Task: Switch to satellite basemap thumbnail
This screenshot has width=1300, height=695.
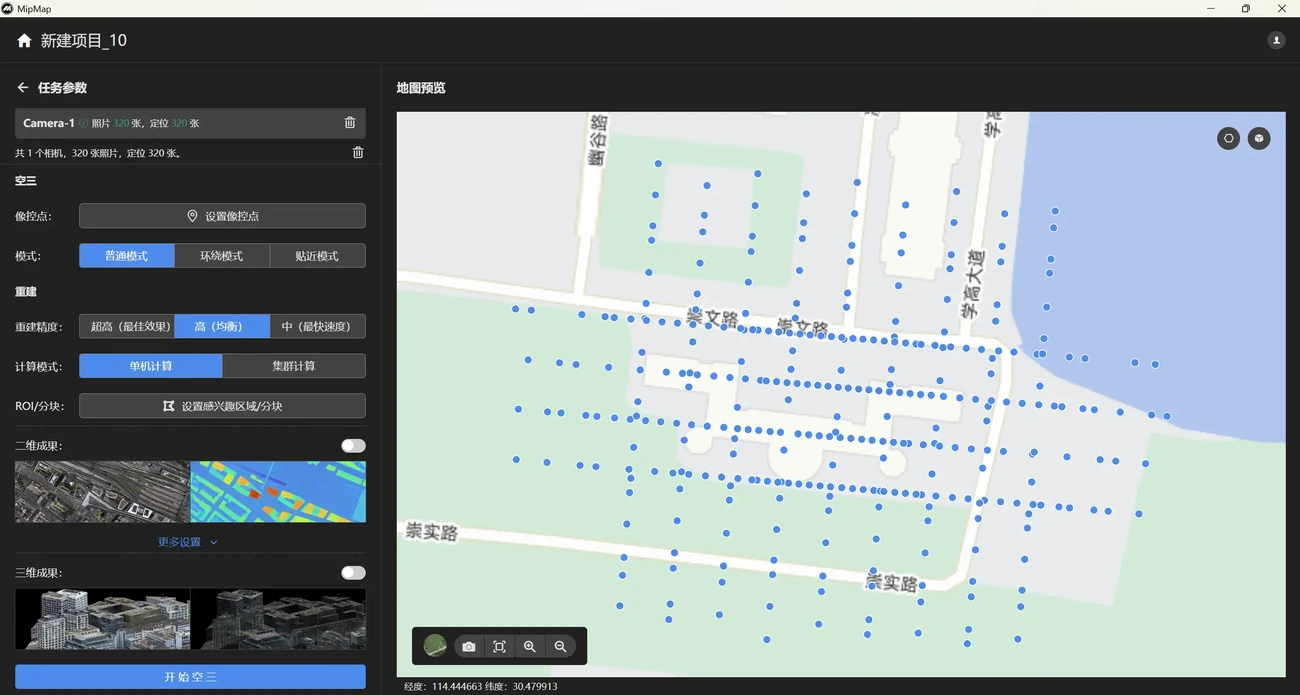Action: [x=435, y=647]
